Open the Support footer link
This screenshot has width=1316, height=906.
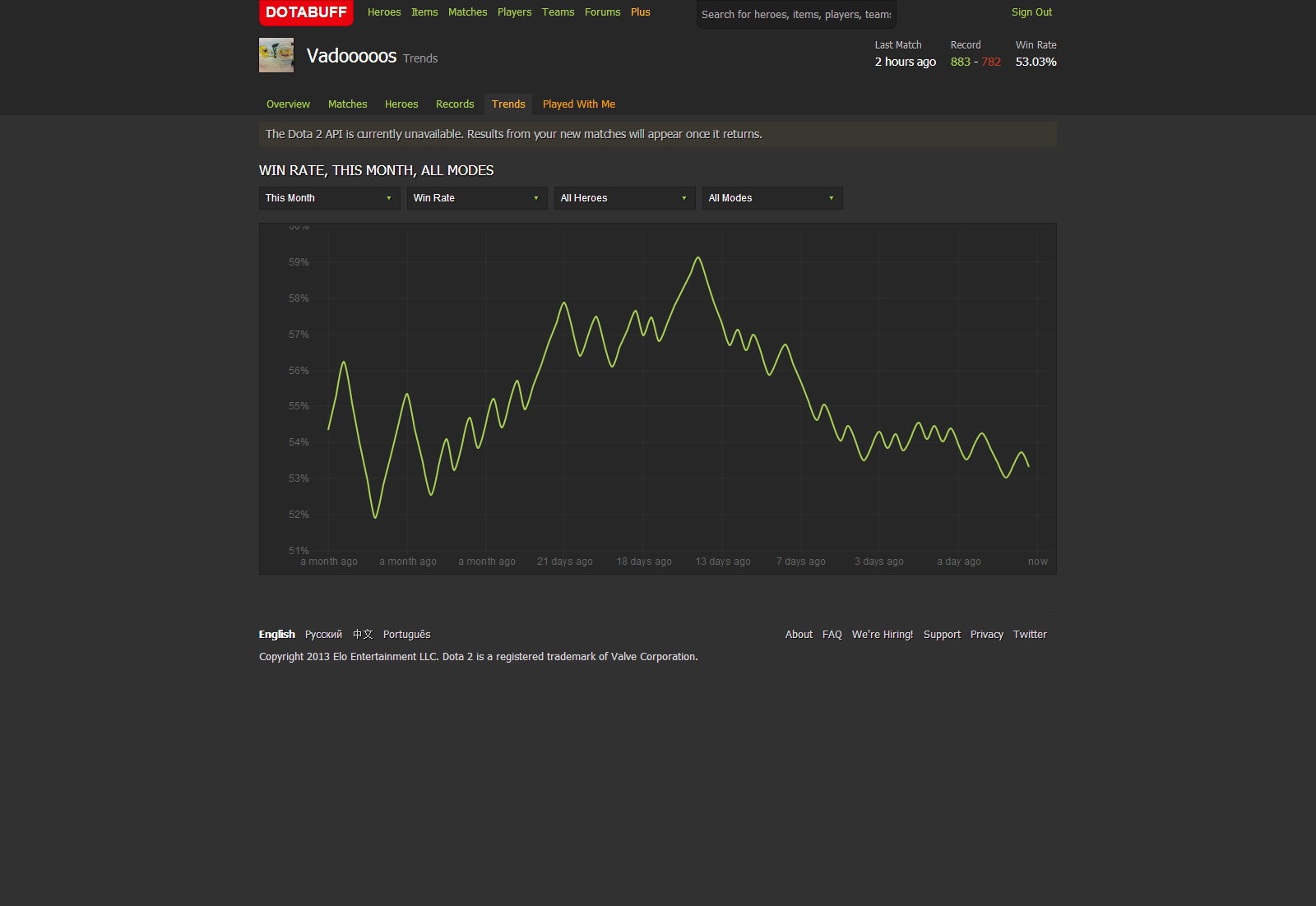(x=942, y=635)
